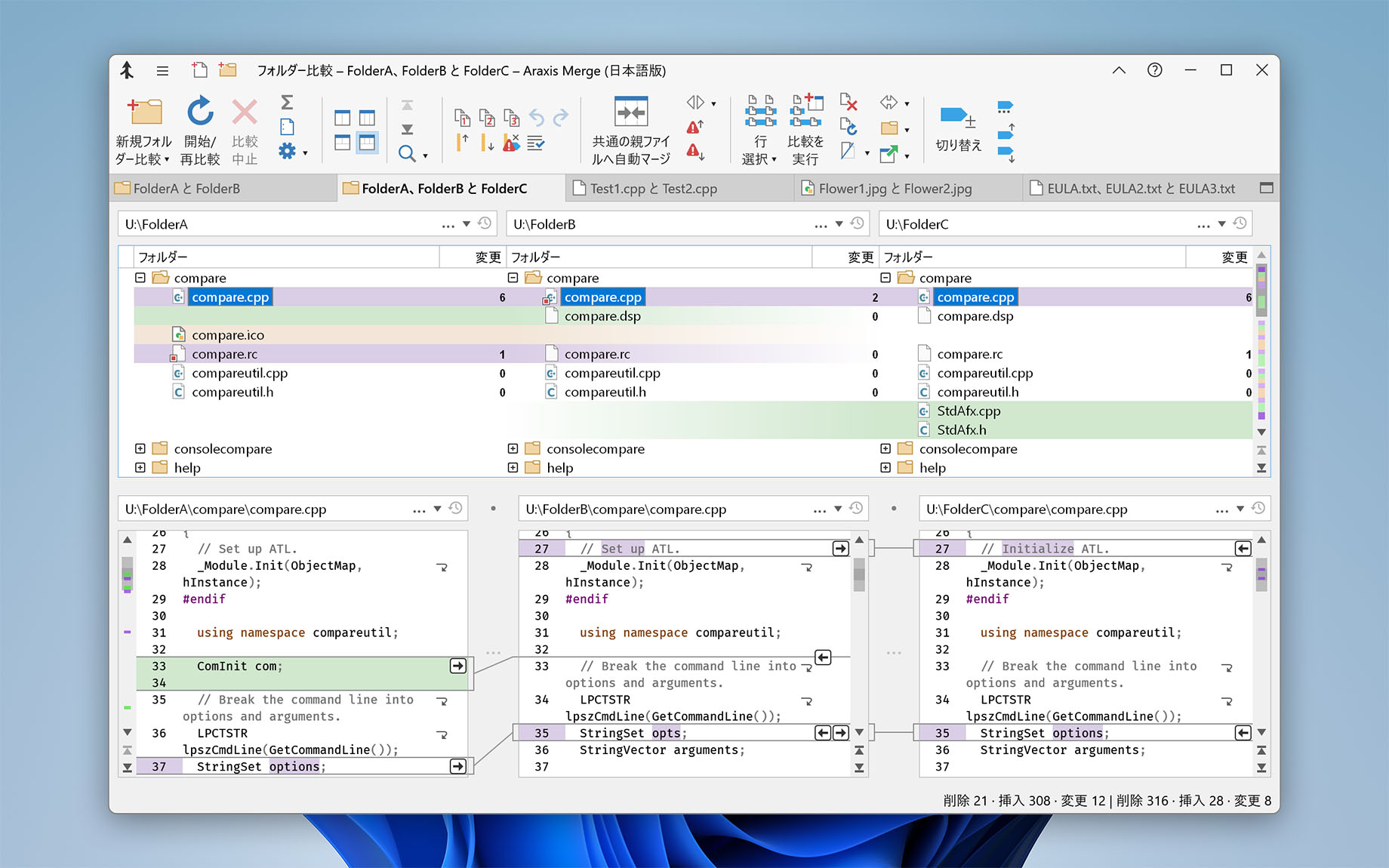Select the two-pane vertical layout toggle
The image size is (1389, 868).
[343, 118]
